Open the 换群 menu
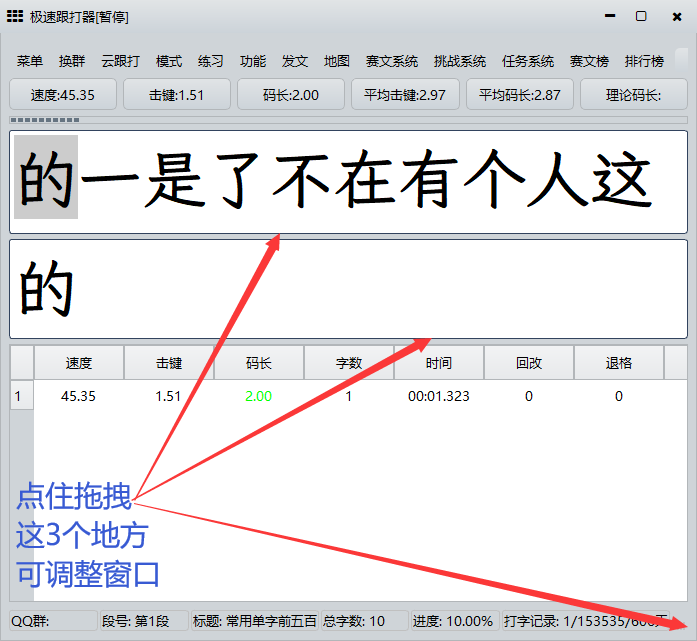 72,61
